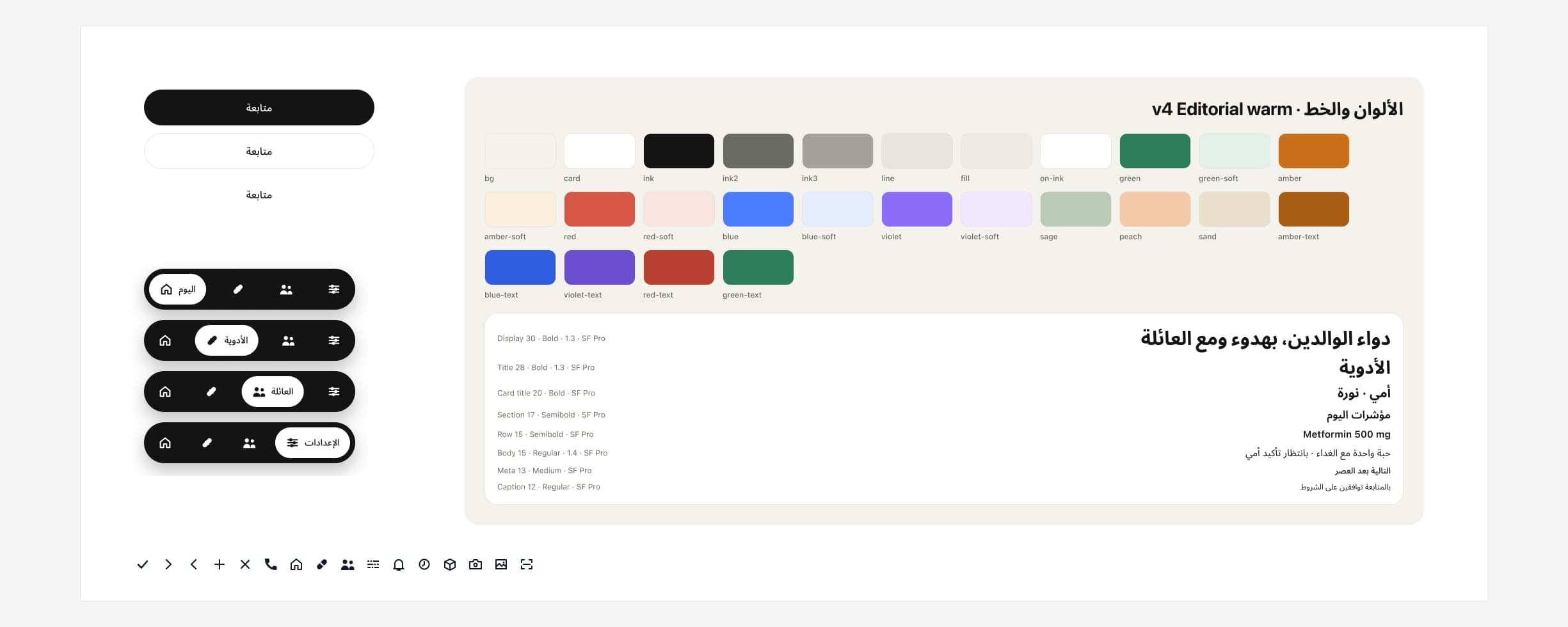Pick the ink3 gray swatch
This screenshot has height=627, width=1568.
pyautogui.click(x=838, y=151)
